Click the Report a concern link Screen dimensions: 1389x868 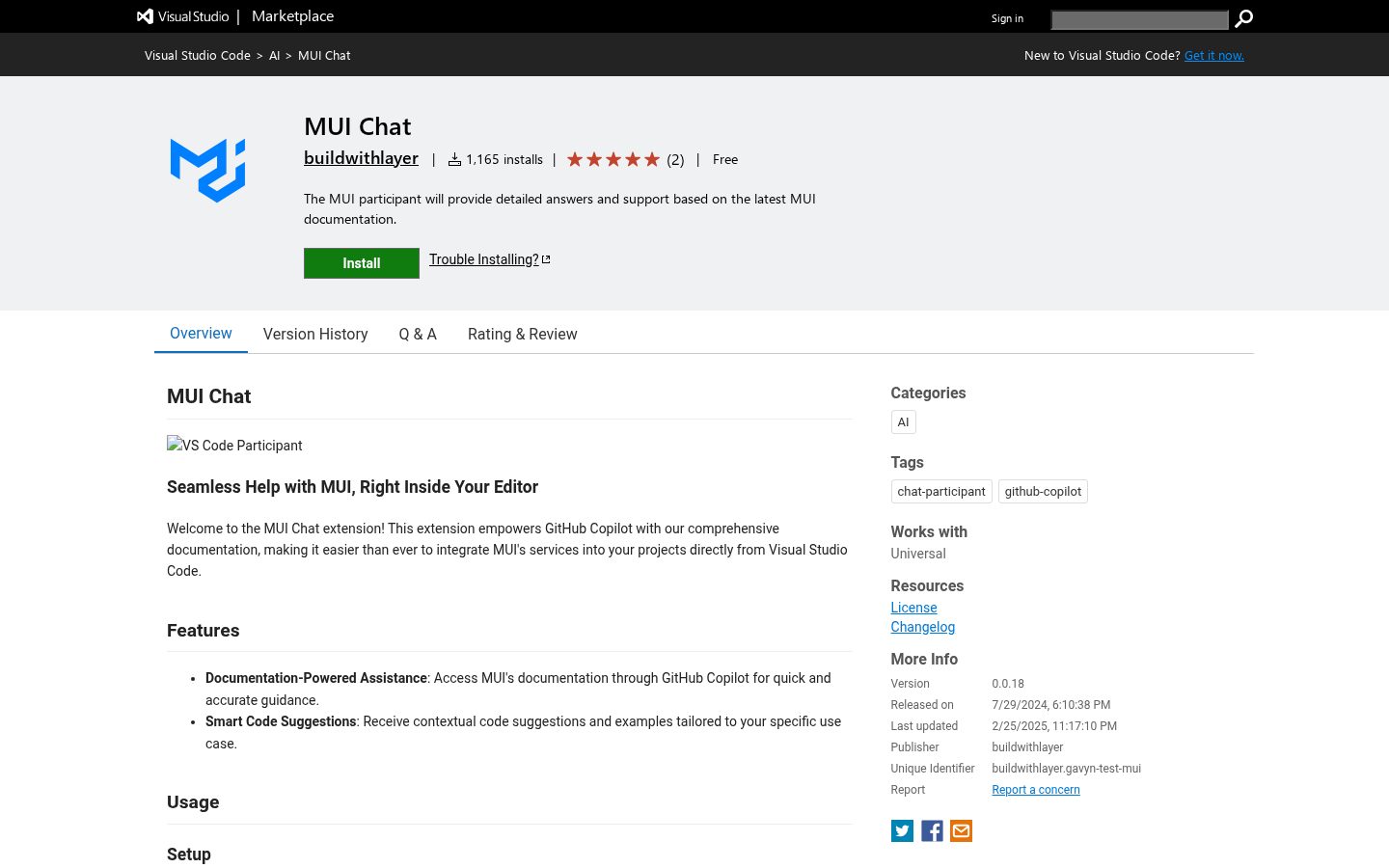pyautogui.click(x=1036, y=790)
